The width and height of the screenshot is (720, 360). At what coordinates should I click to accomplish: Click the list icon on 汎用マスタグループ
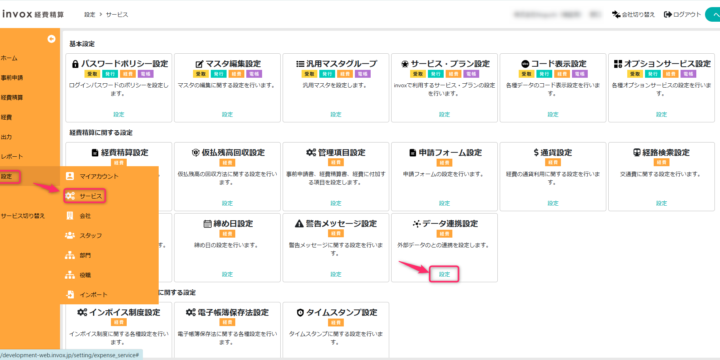click(300, 64)
